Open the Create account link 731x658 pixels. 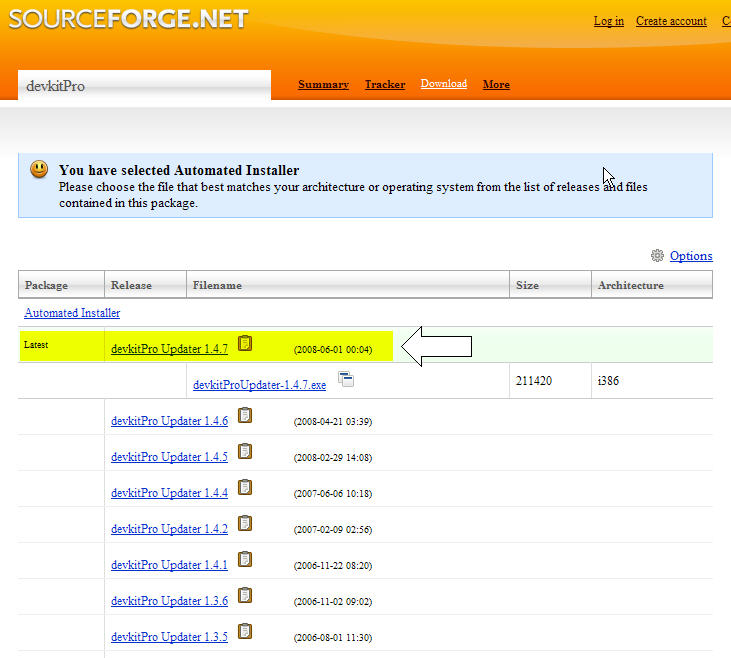(671, 21)
